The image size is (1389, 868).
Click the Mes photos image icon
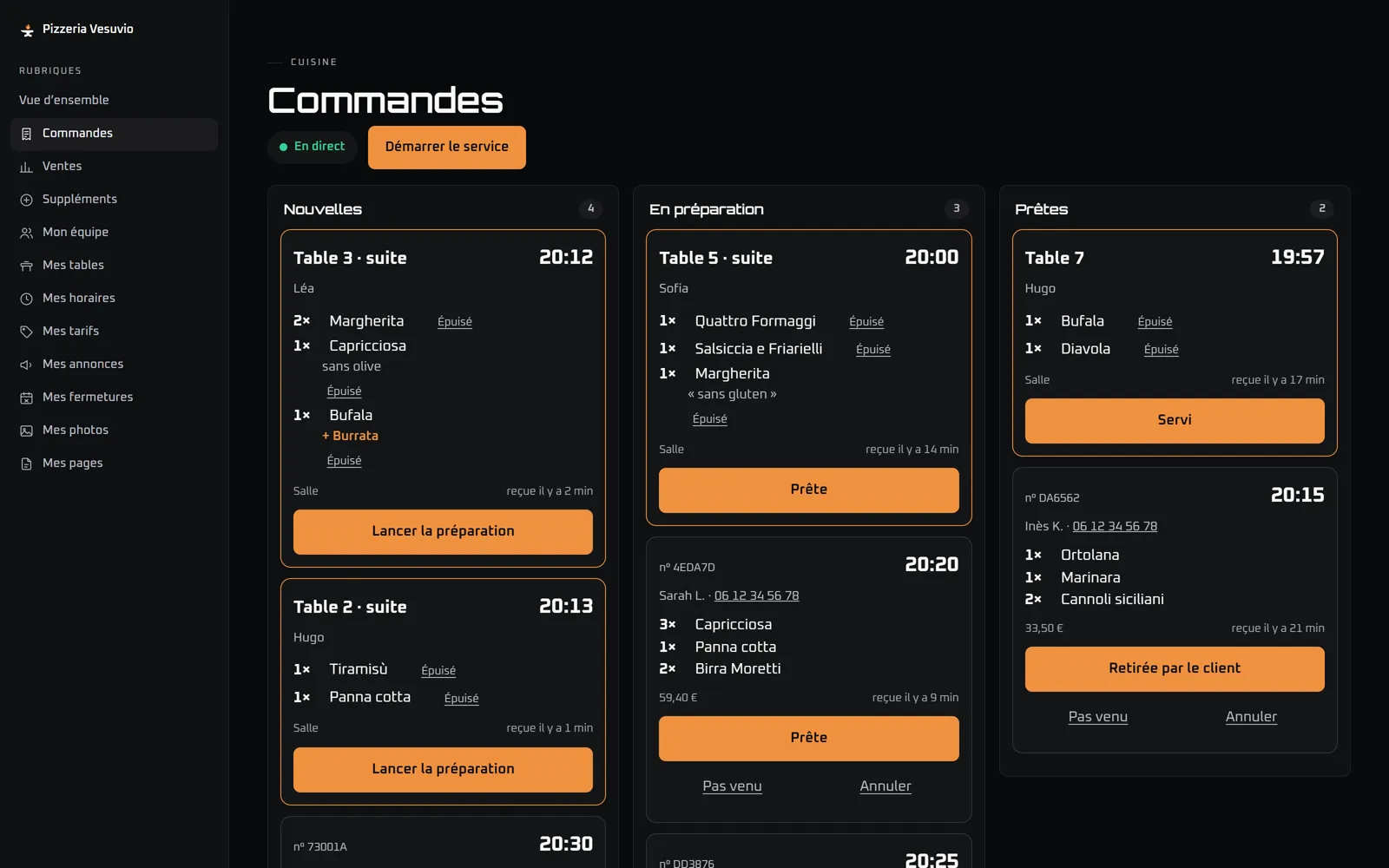(26, 431)
